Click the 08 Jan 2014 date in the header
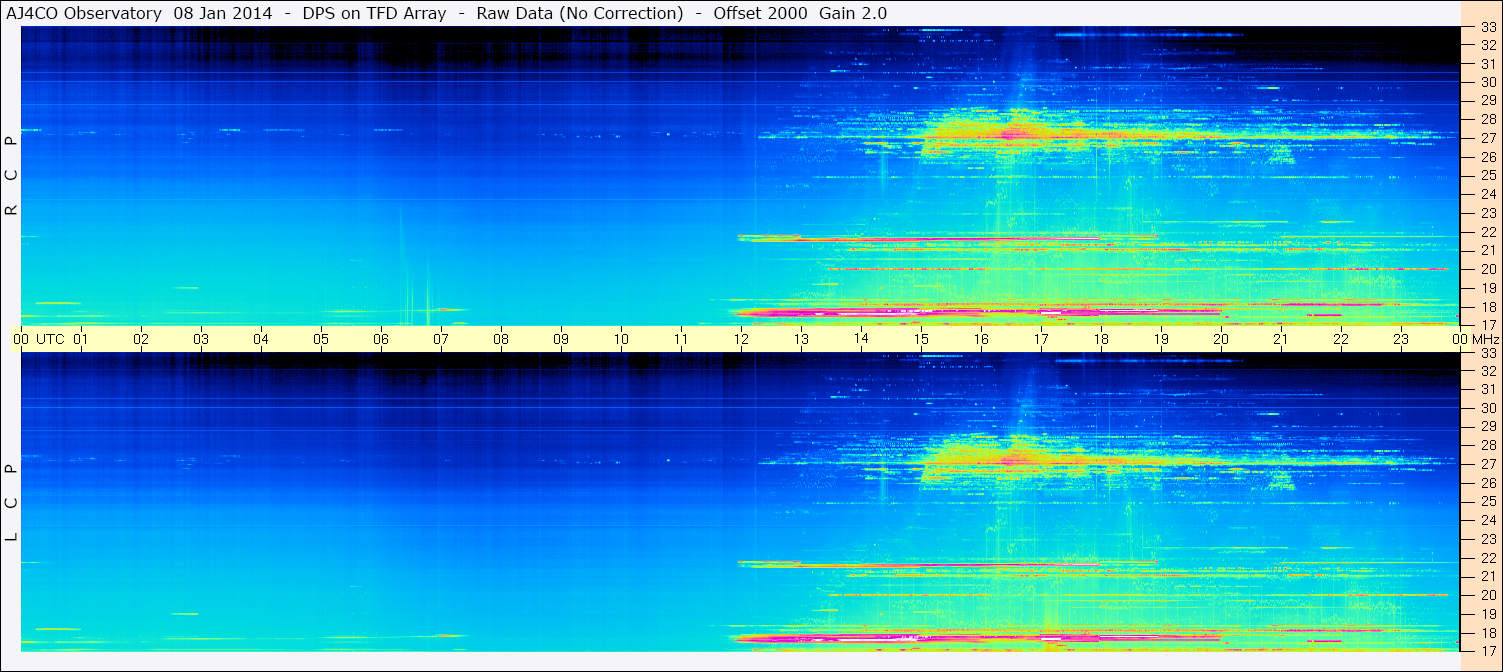1503x672 pixels. pyautogui.click(x=223, y=13)
